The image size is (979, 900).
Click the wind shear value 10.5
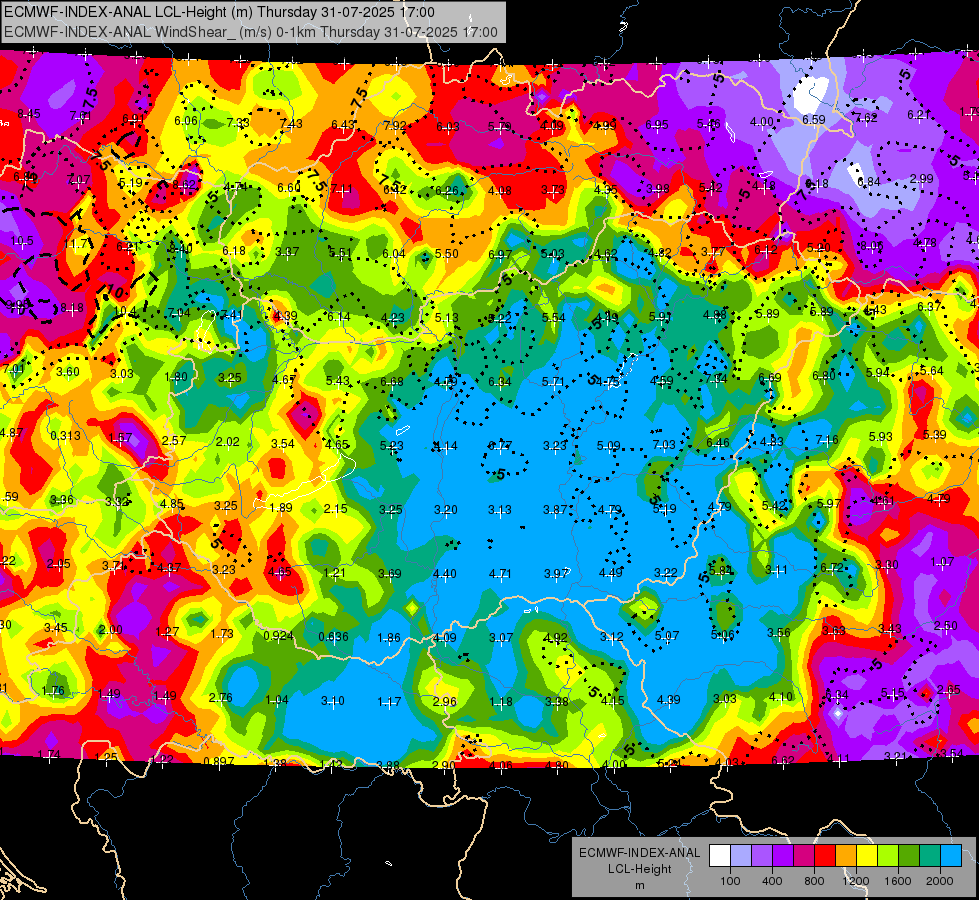[22, 241]
